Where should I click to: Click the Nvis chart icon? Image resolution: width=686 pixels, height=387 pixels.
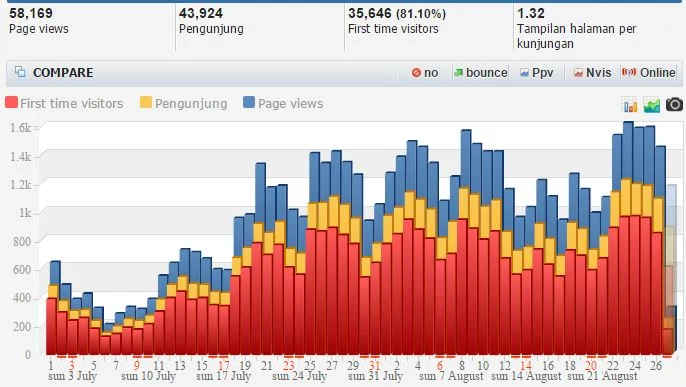point(578,73)
